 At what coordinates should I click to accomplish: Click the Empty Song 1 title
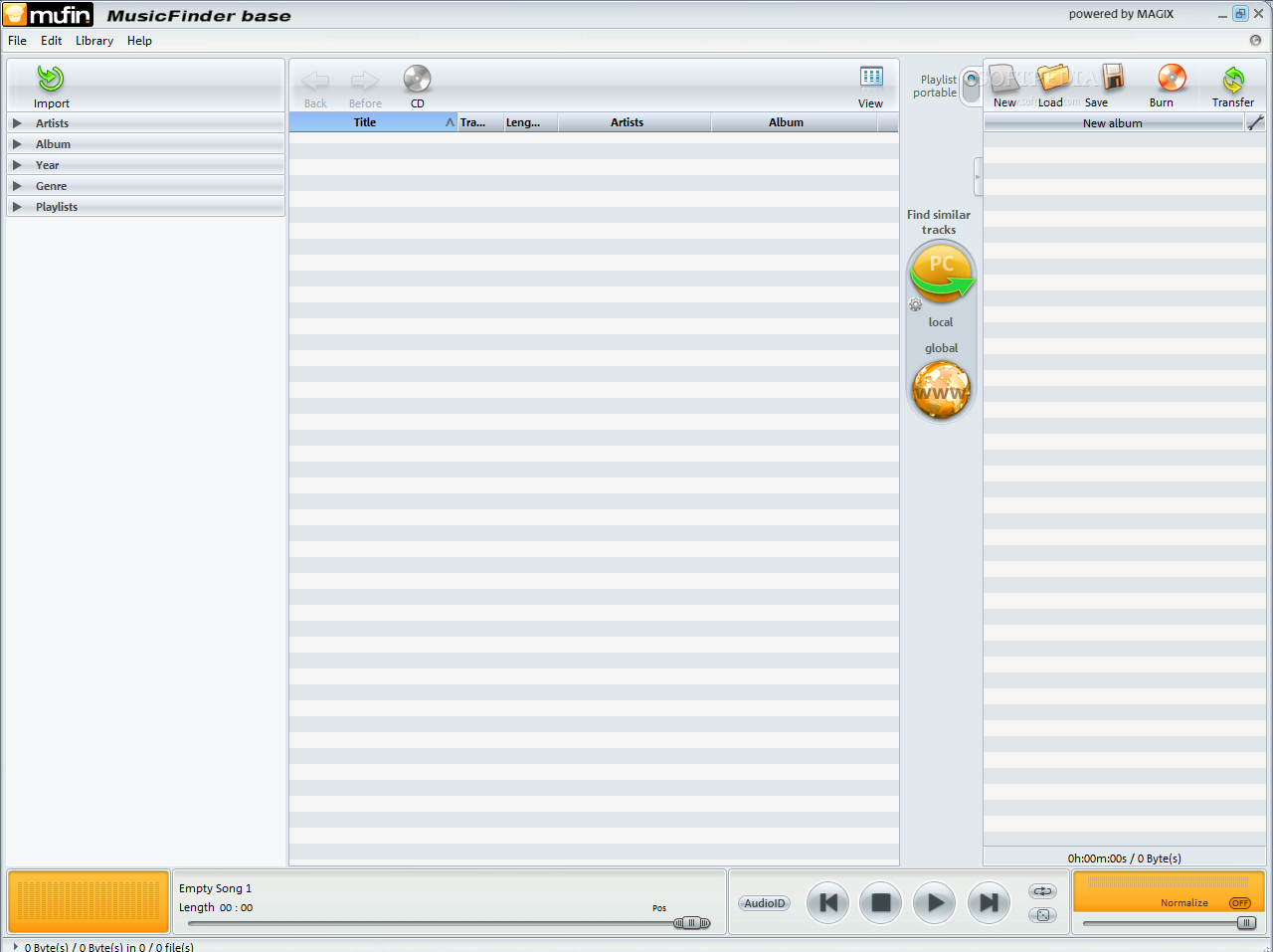point(215,888)
